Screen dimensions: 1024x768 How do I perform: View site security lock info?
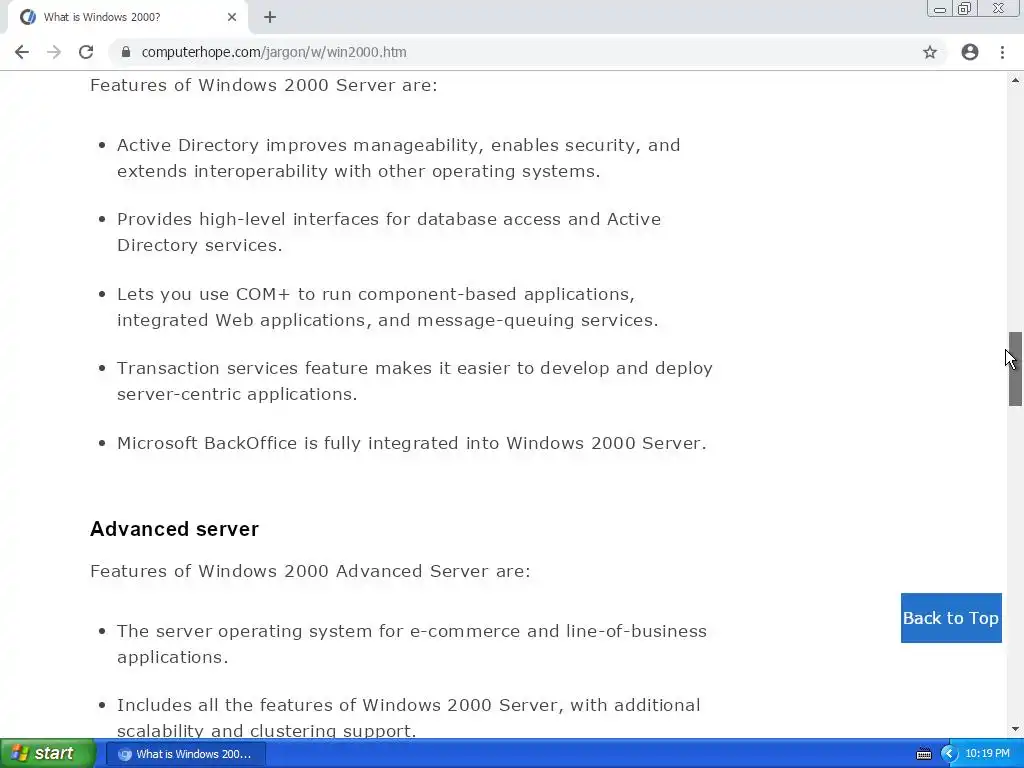pyautogui.click(x=126, y=52)
